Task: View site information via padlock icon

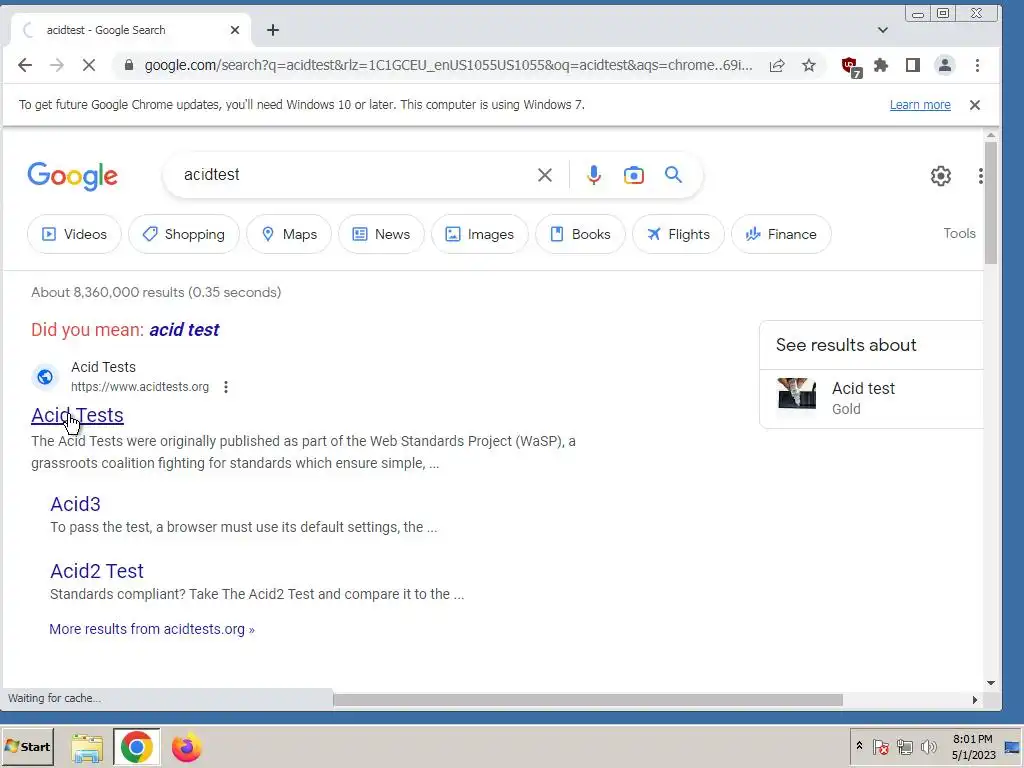Action: (x=129, y=65)
